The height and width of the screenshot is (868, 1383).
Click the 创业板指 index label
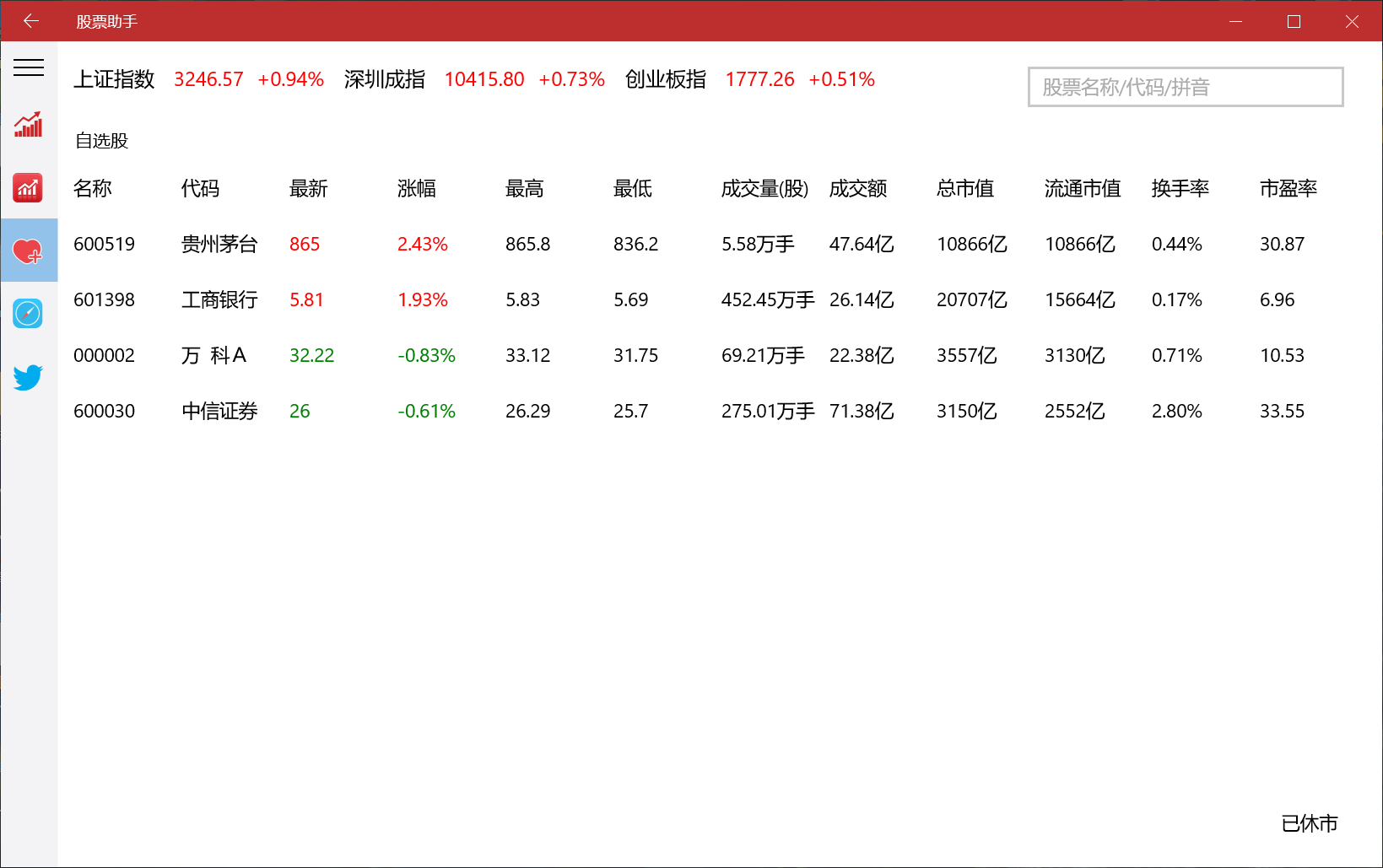(665, 79)
